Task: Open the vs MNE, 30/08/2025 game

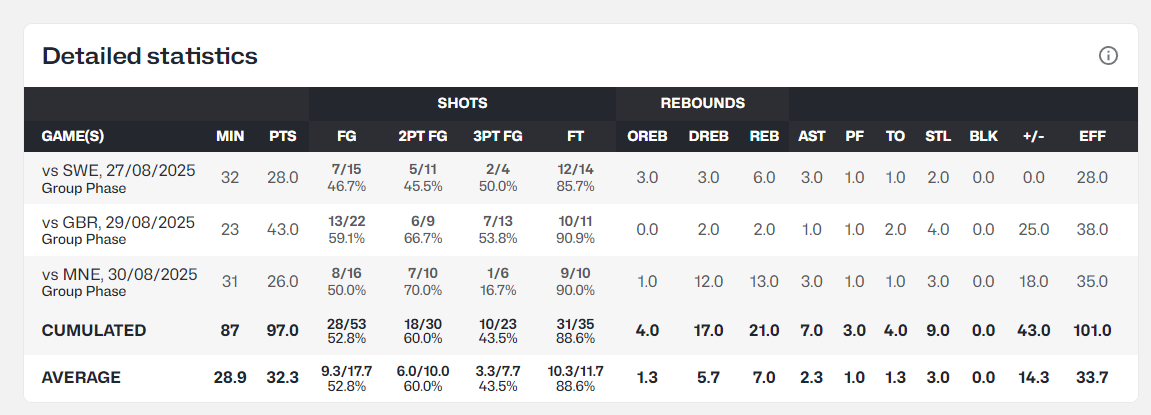Action: tap(119, 274)
